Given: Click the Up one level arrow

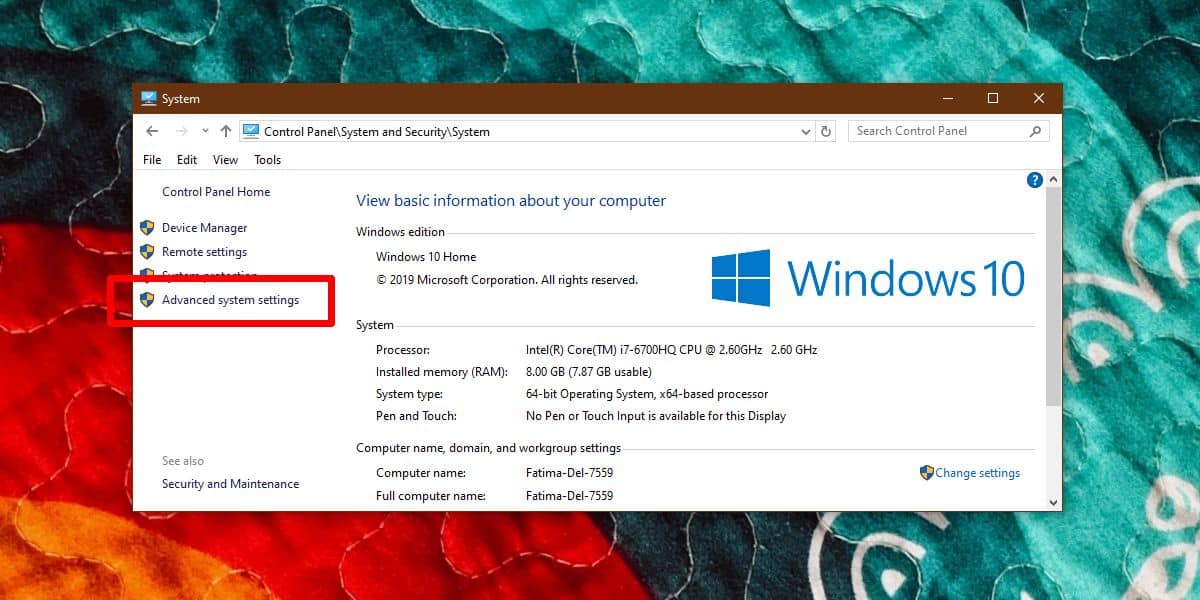Looking at the screenshot, I should (x=226, y=131).
